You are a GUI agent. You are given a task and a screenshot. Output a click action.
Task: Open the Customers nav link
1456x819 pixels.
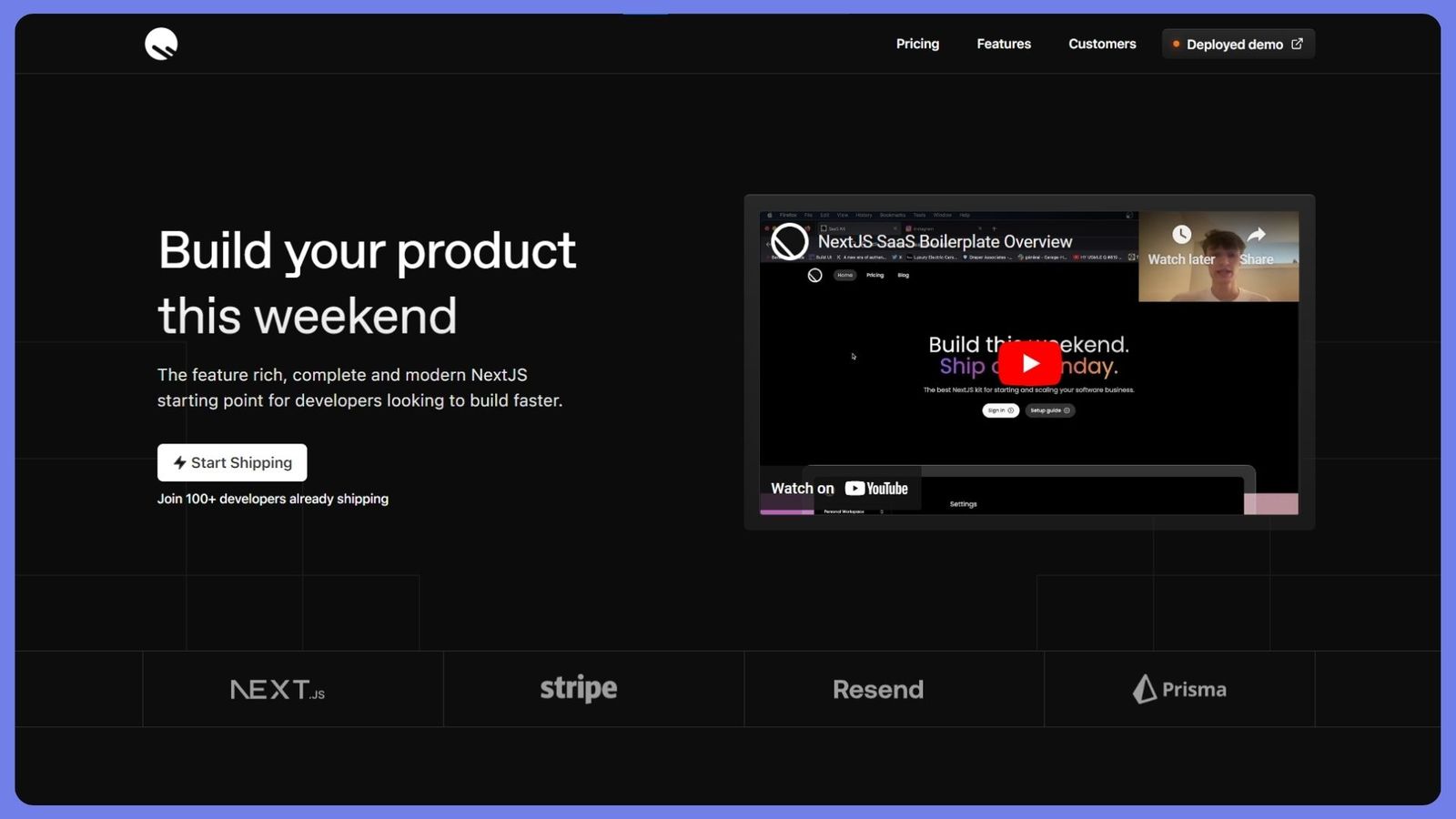(1102, 44)
